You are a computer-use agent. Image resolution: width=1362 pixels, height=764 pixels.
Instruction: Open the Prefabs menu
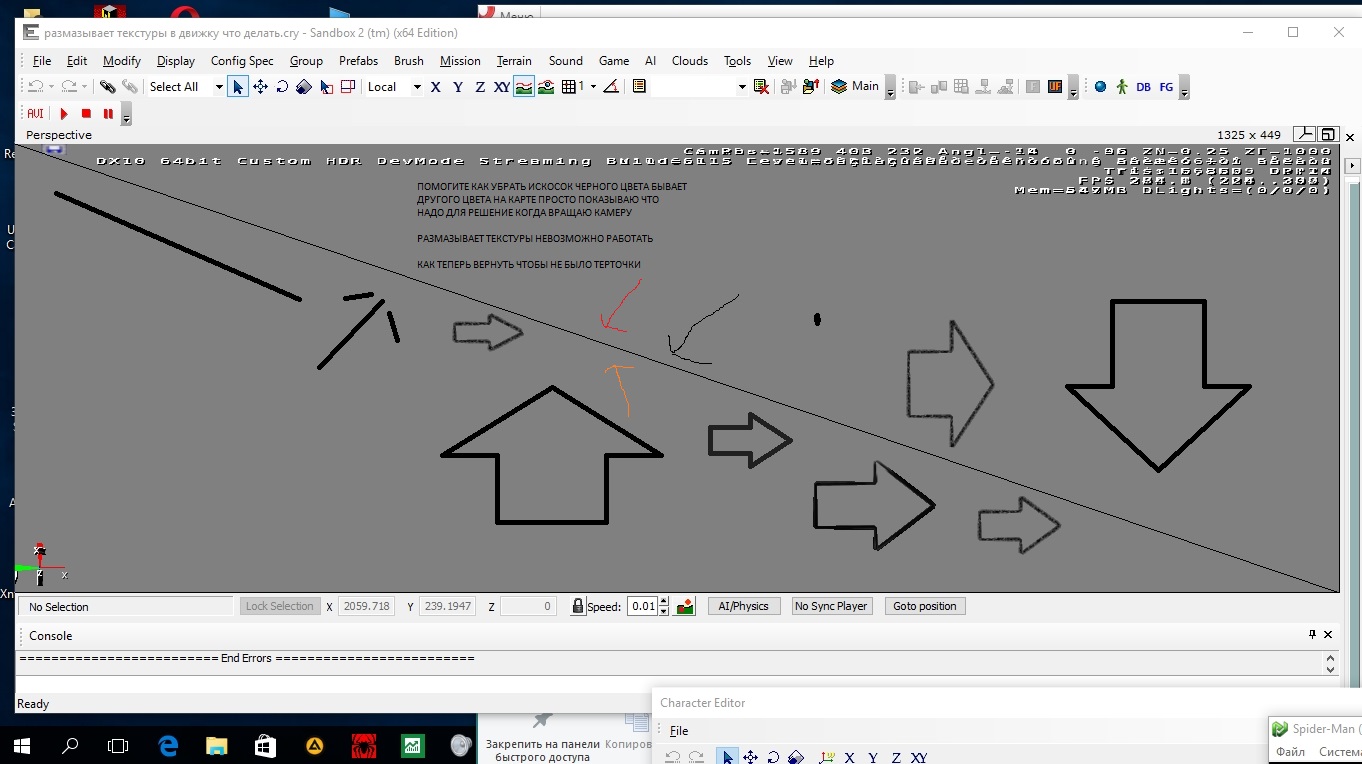click(358, 61)
